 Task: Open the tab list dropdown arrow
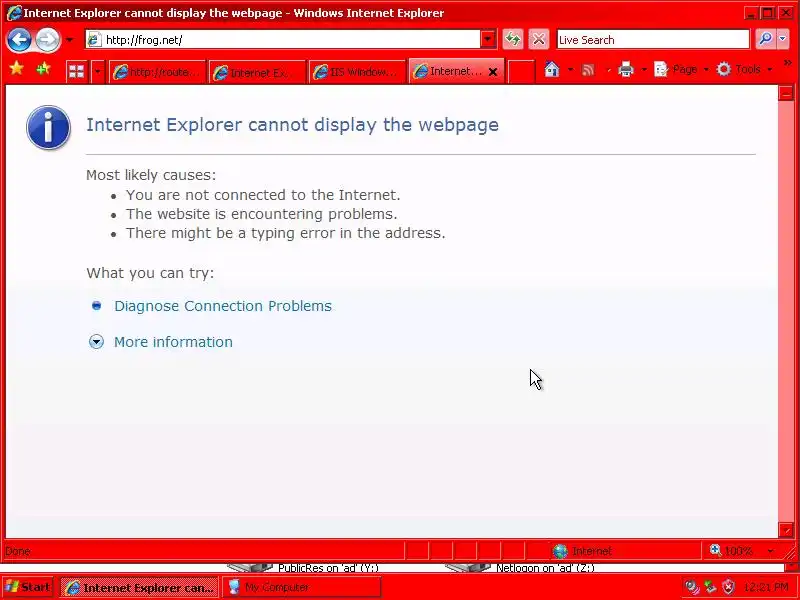click(97, 71)
